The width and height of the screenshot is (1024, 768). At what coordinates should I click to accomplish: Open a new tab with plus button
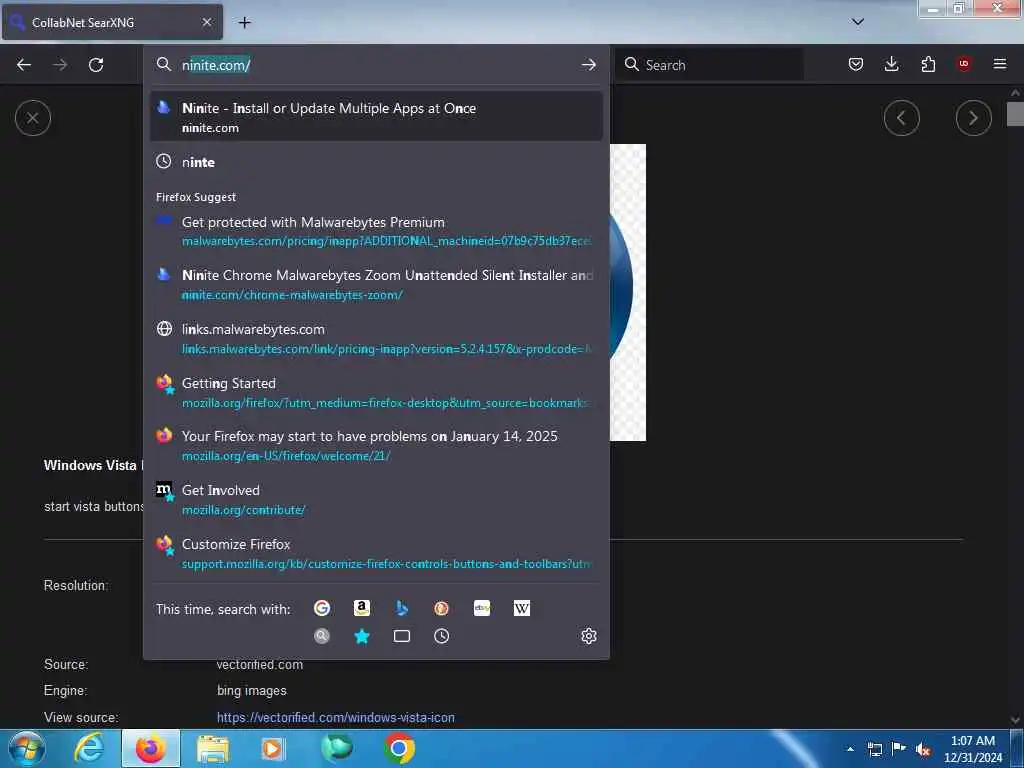(244, 23)
